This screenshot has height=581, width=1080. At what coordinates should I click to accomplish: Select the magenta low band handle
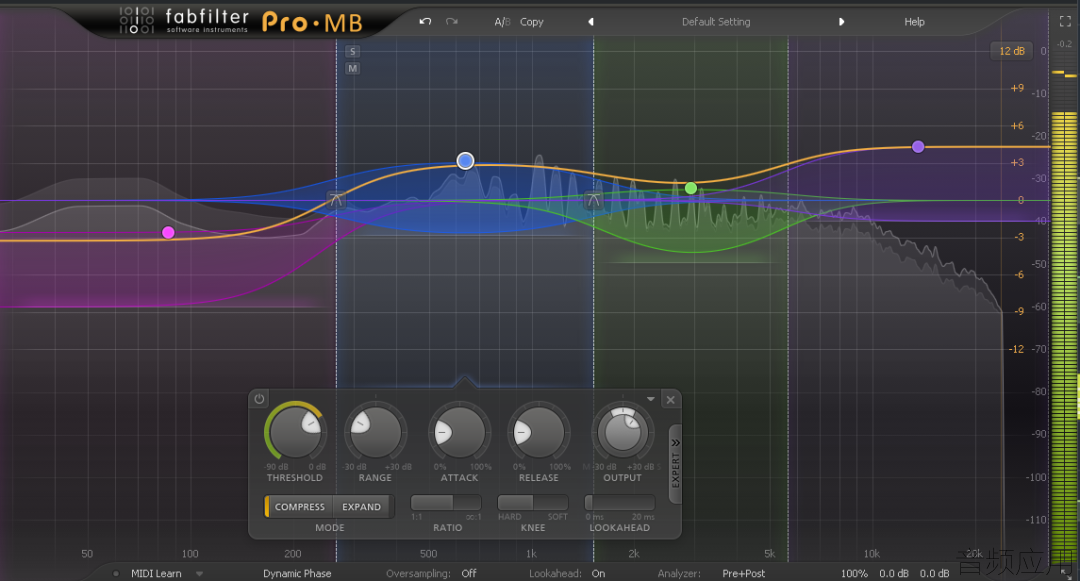[x=168, y=233]
